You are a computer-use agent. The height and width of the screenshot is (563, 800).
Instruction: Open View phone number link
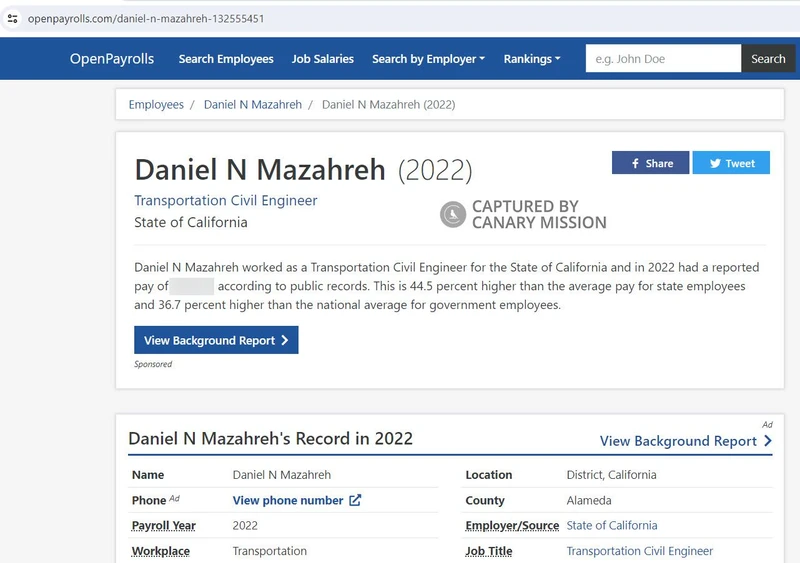288,500
